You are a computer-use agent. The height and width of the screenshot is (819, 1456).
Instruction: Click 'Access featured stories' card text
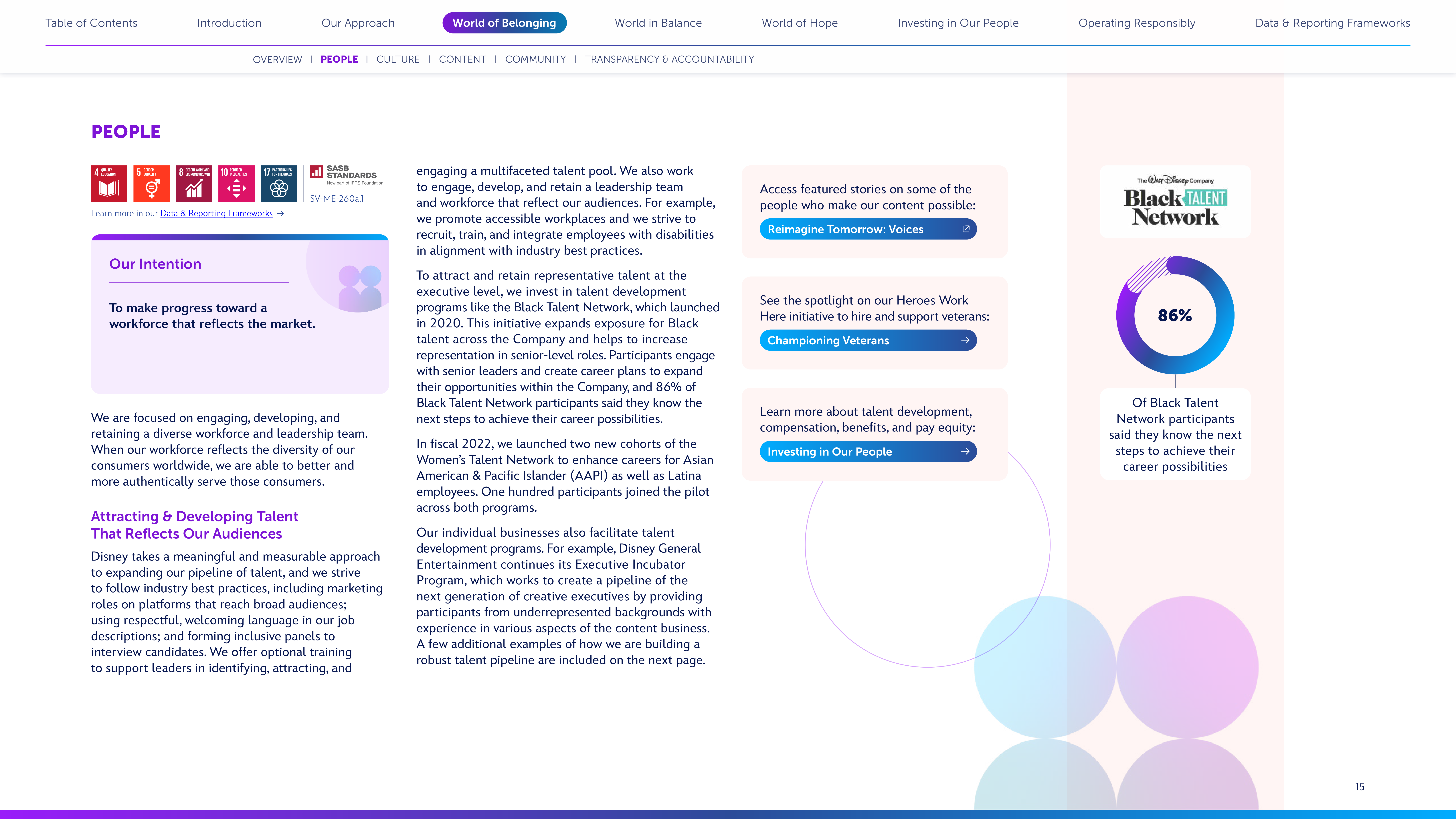pos(868,197)
